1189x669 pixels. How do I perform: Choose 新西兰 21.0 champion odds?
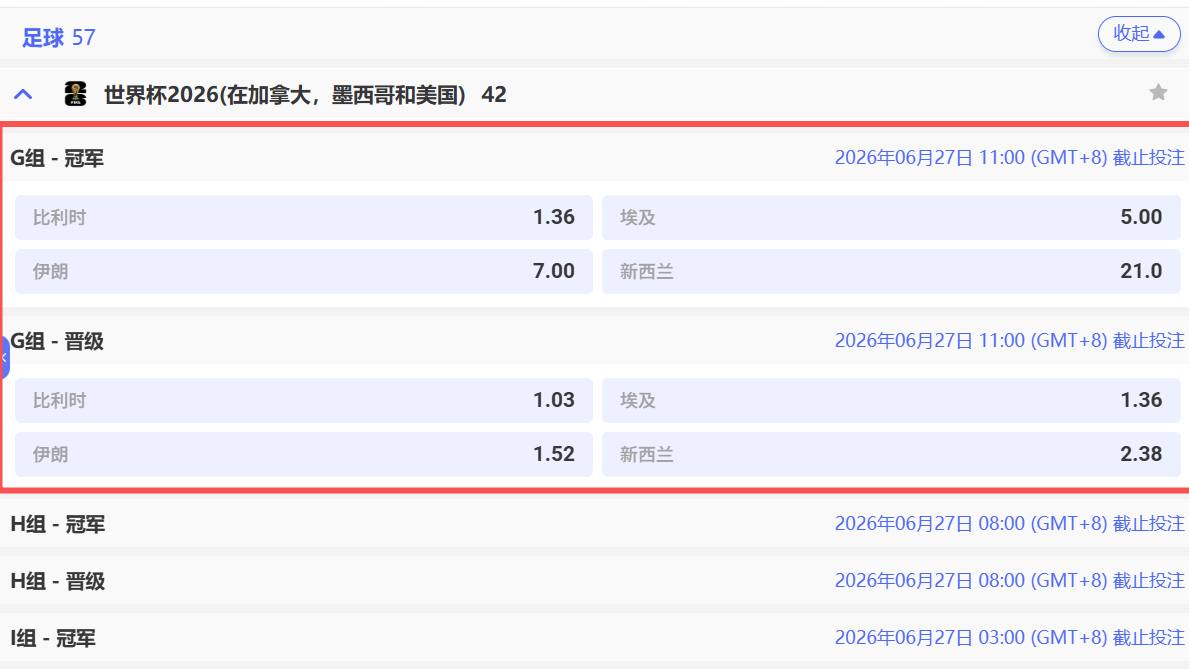click(890, 271)
